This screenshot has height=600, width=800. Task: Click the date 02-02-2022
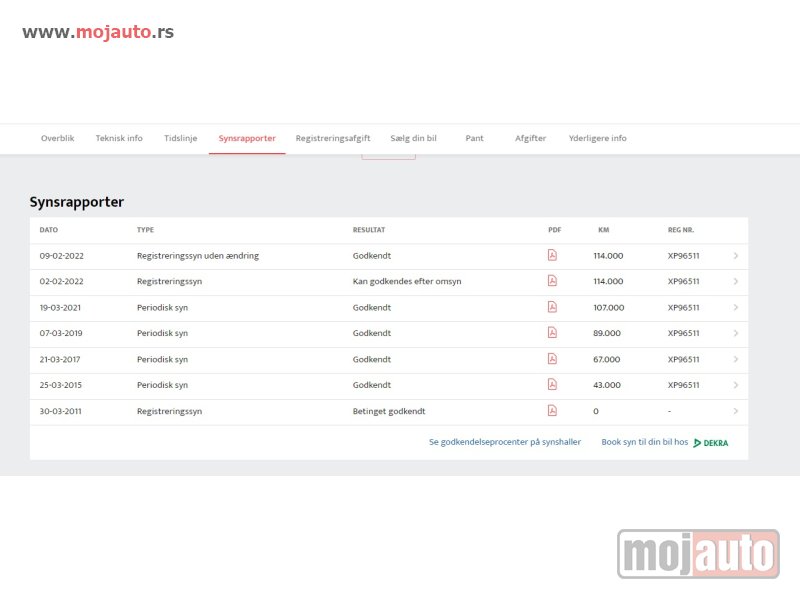click(61, 281)
